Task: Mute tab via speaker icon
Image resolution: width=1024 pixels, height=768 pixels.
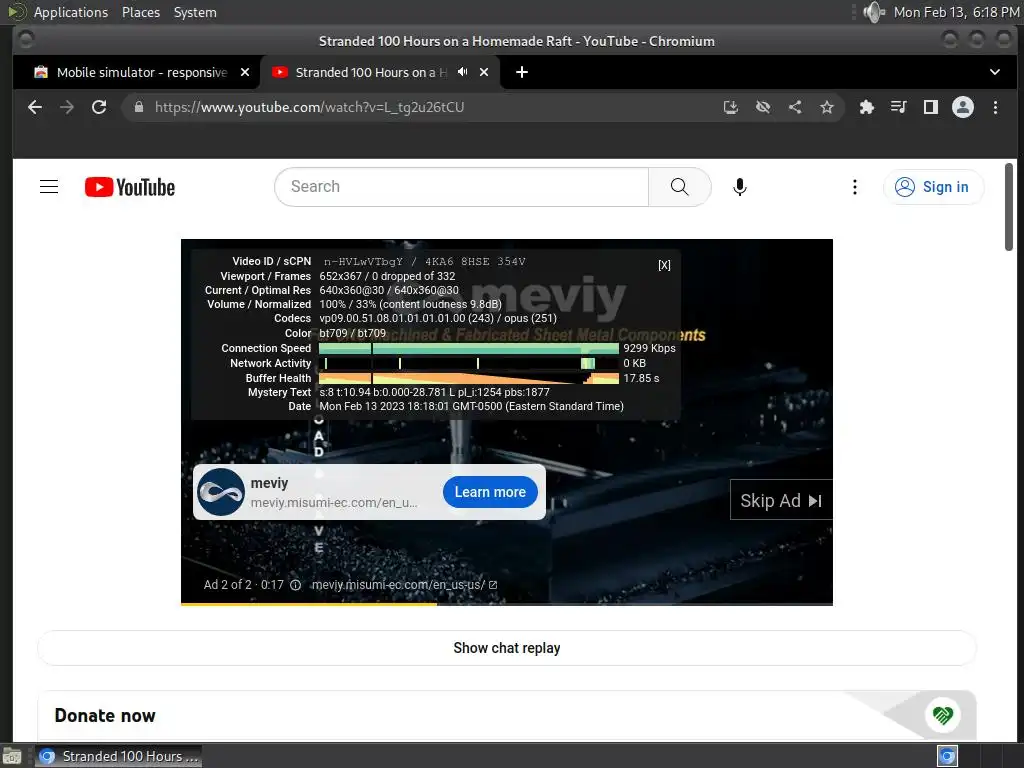Action: [462, 72]
